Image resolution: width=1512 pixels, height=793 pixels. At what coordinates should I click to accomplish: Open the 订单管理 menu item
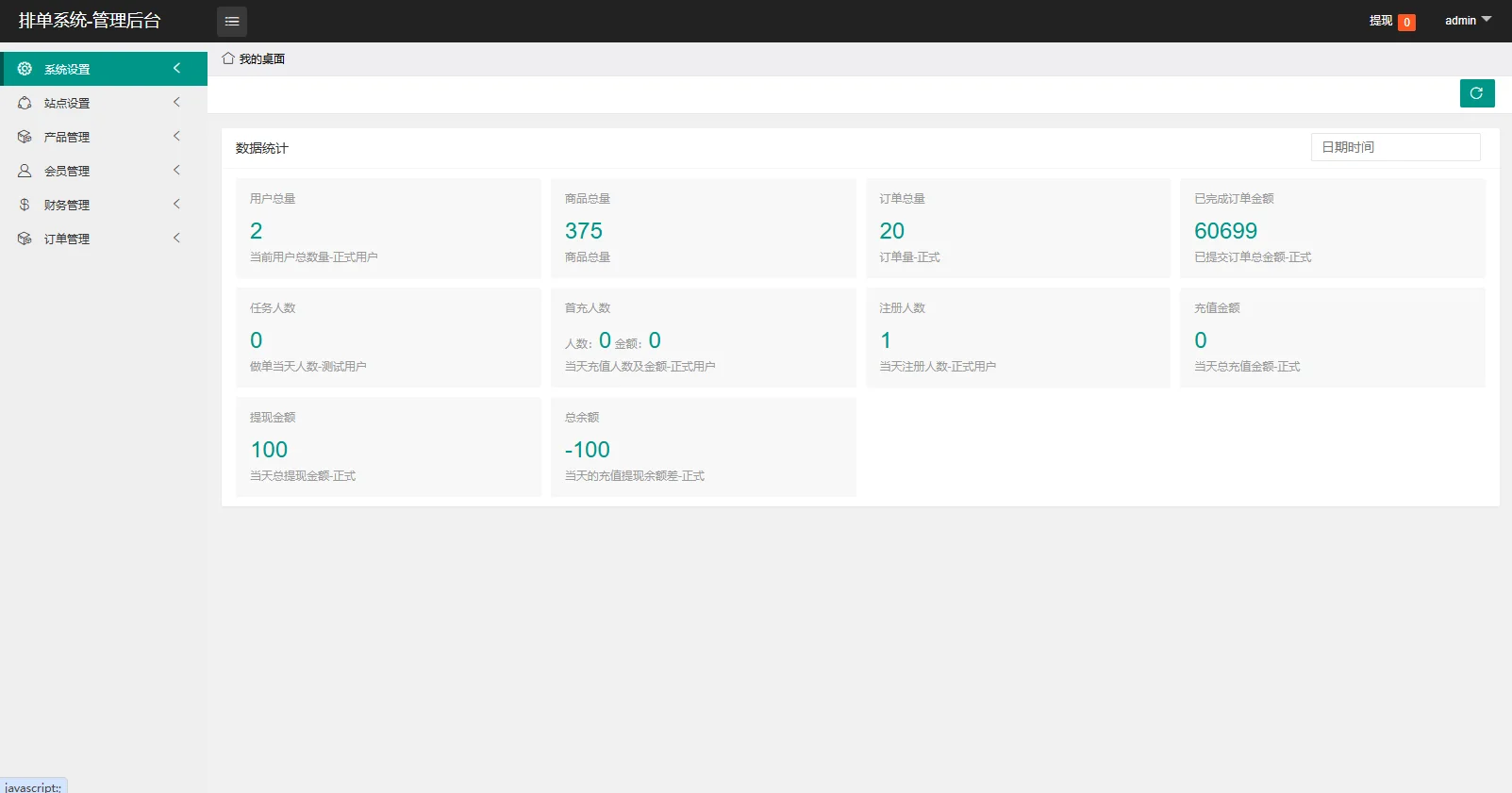click(104, 239)
